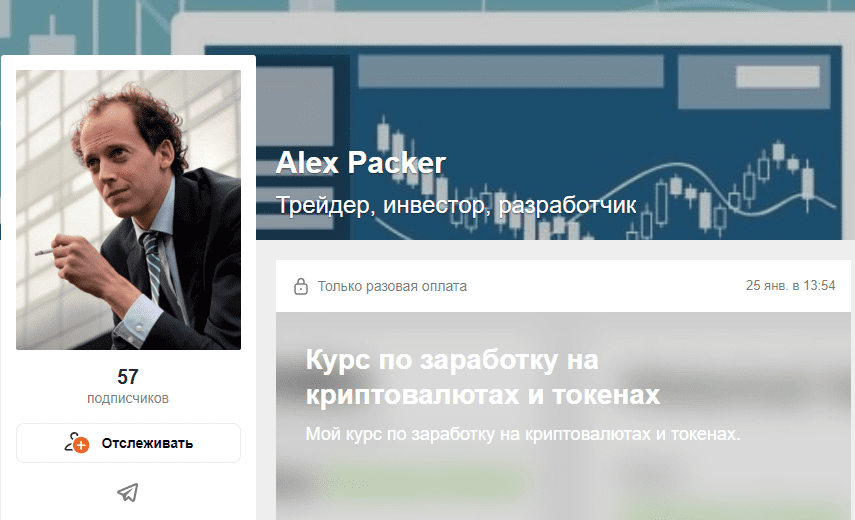
Task: Click the lock icon on the post
Action: (300, 286)
